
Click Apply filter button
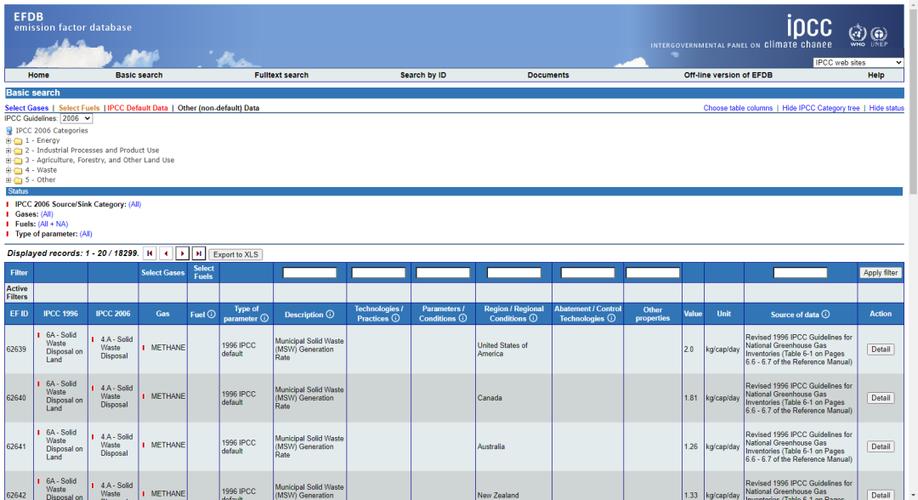(880, 272)
